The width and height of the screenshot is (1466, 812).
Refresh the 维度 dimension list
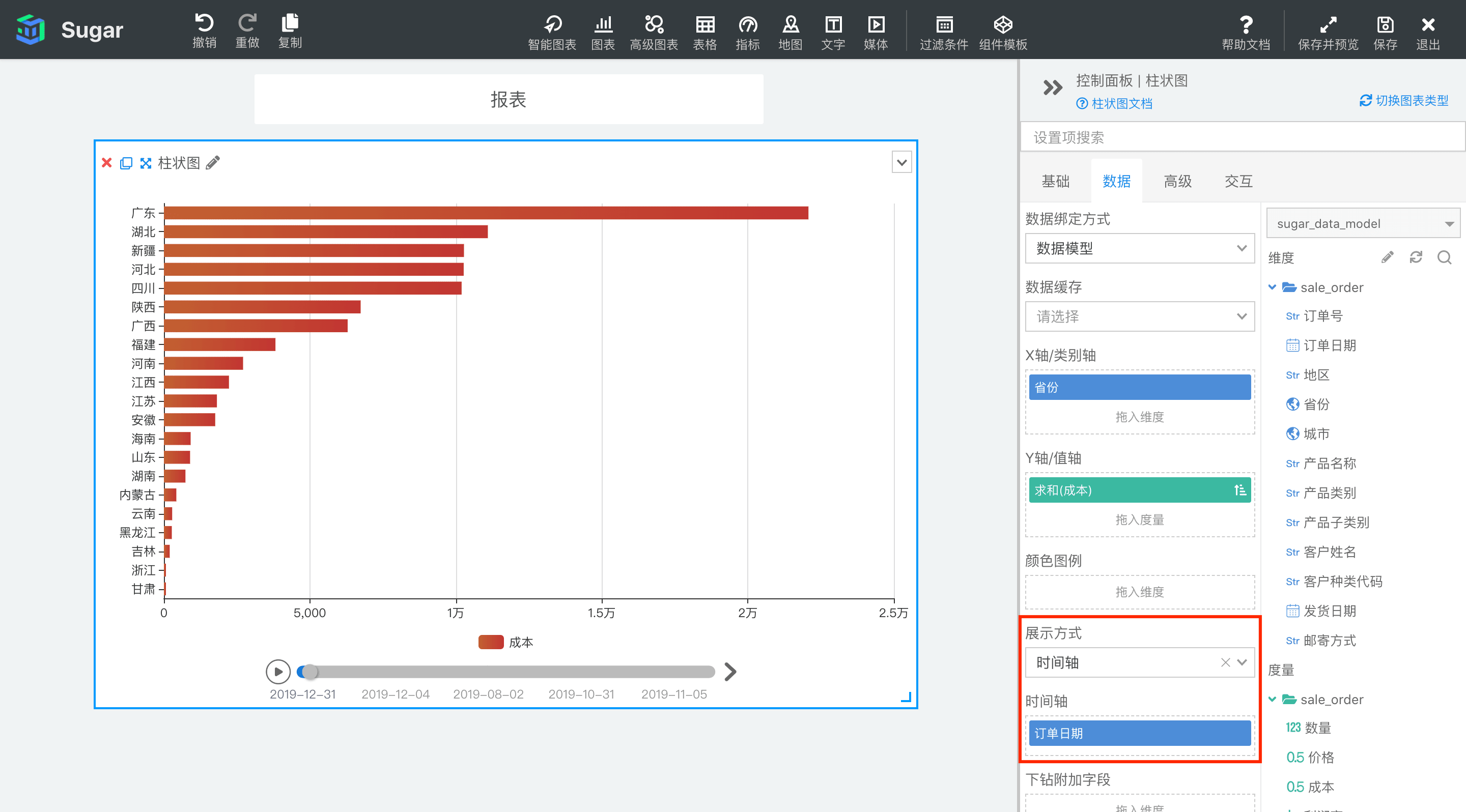1415,257
